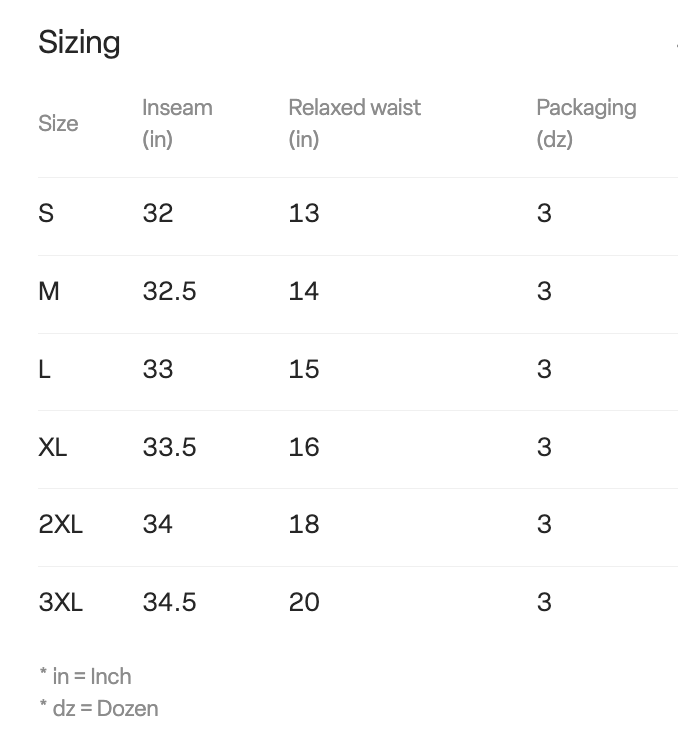678x738 pixels.
Task: Select the 2XL size row label
Action: pos(60,524)
